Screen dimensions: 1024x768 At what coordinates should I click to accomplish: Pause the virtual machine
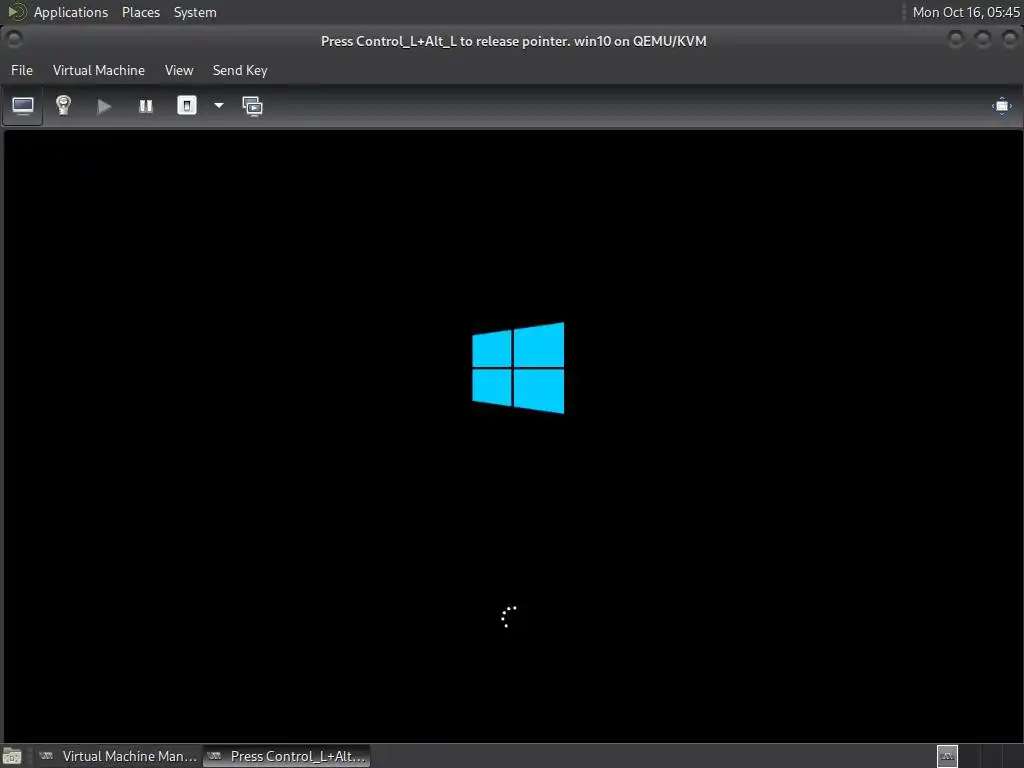(146, 106)
